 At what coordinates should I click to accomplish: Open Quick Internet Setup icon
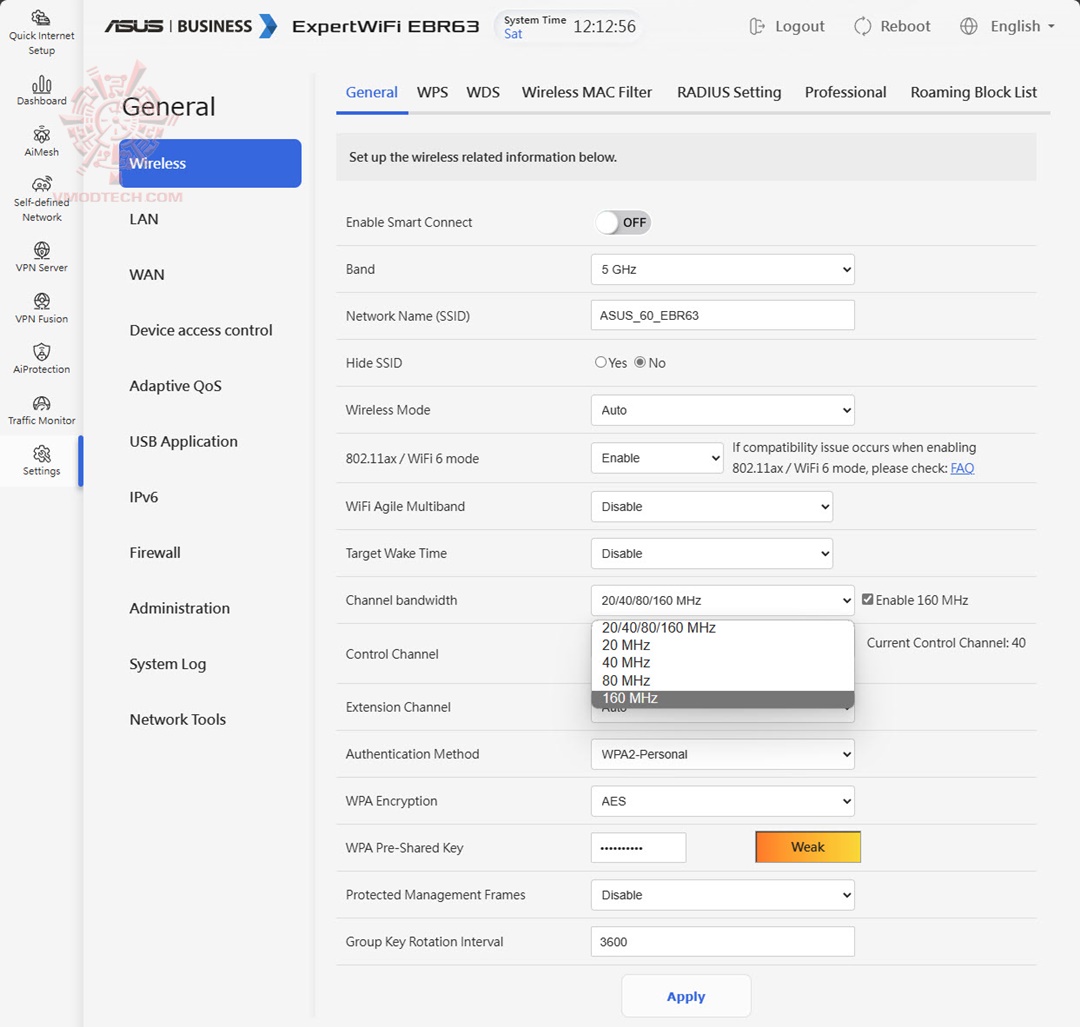click(41, 17)
